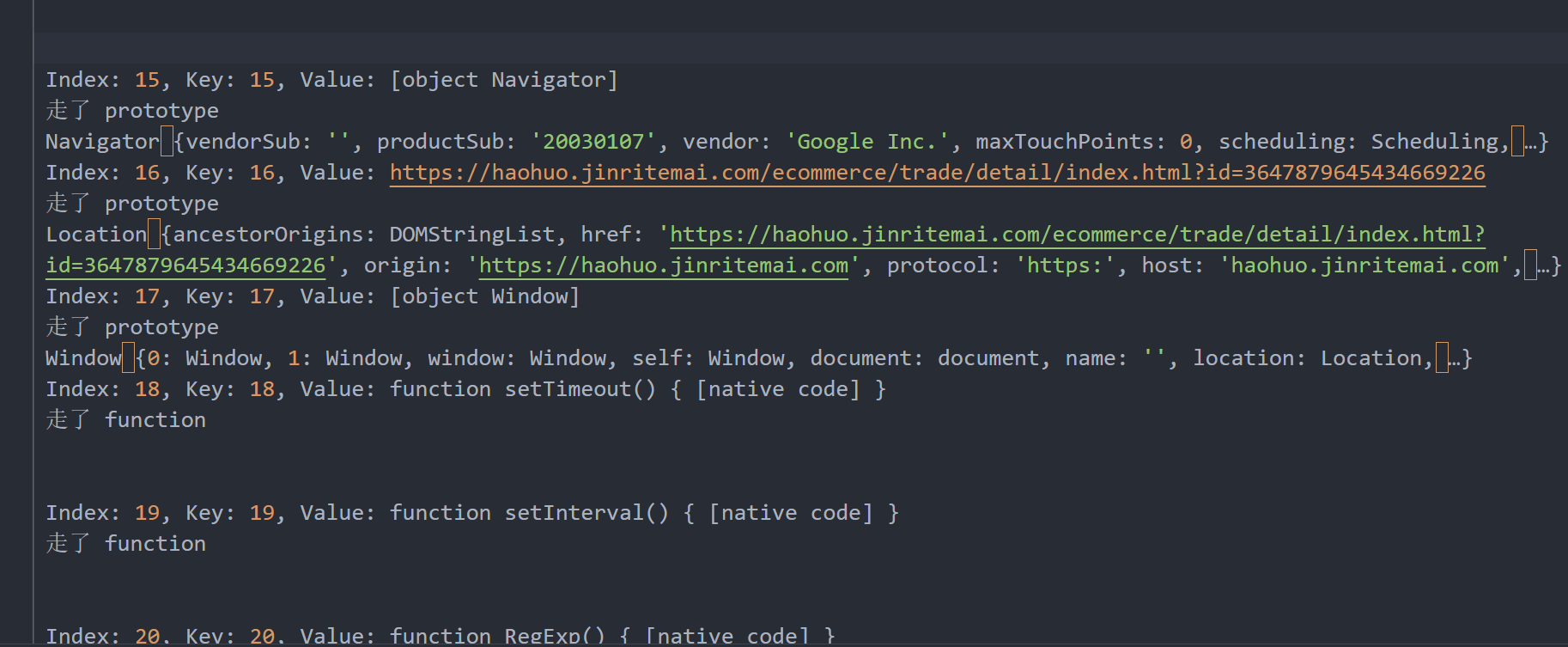Open the Index 16 value URL link
The height and width of the screenshot is (647, 1568).
tap(937, 173)
